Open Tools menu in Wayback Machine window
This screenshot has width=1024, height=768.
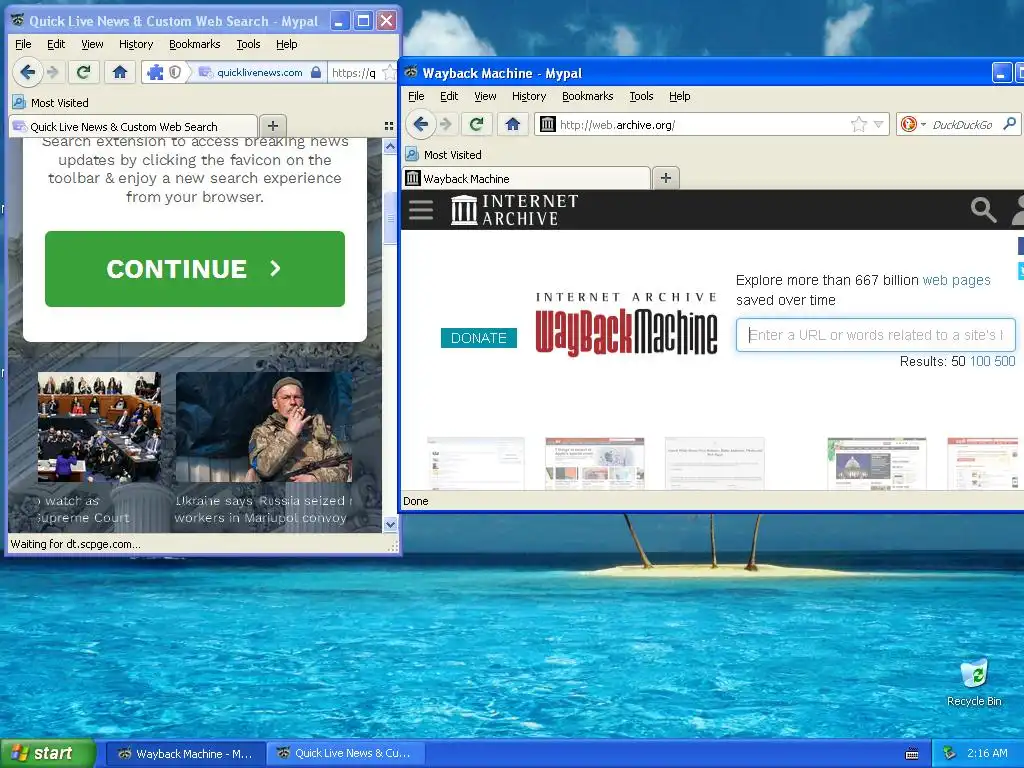click(641, 96)
